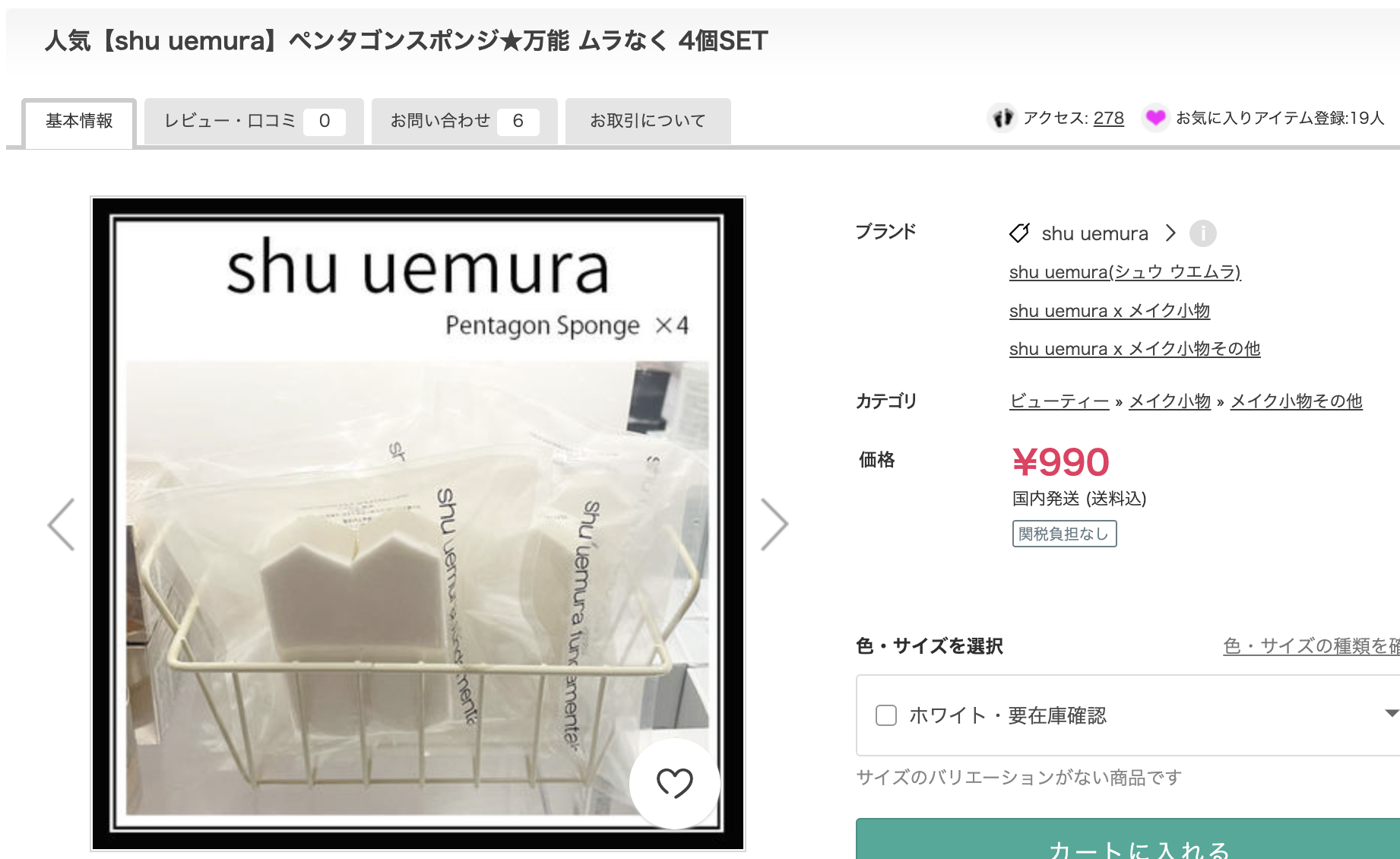Click the access count 278 link
Image resolution: width=1400 pixels, height=859 pixels.
(1109, 118)
